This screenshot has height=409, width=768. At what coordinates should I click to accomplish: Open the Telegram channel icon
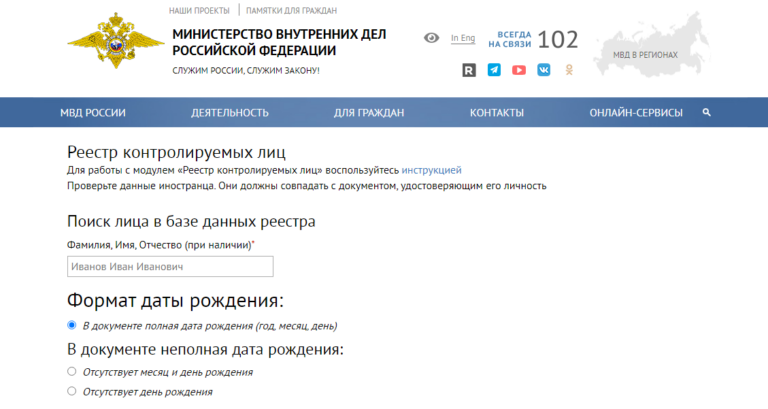click(x=494, y=70)
